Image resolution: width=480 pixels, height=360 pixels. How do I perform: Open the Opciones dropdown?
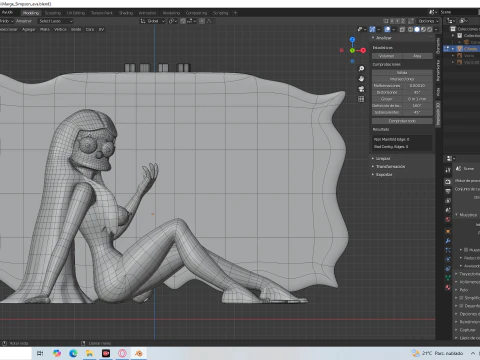tap(429, 21)
